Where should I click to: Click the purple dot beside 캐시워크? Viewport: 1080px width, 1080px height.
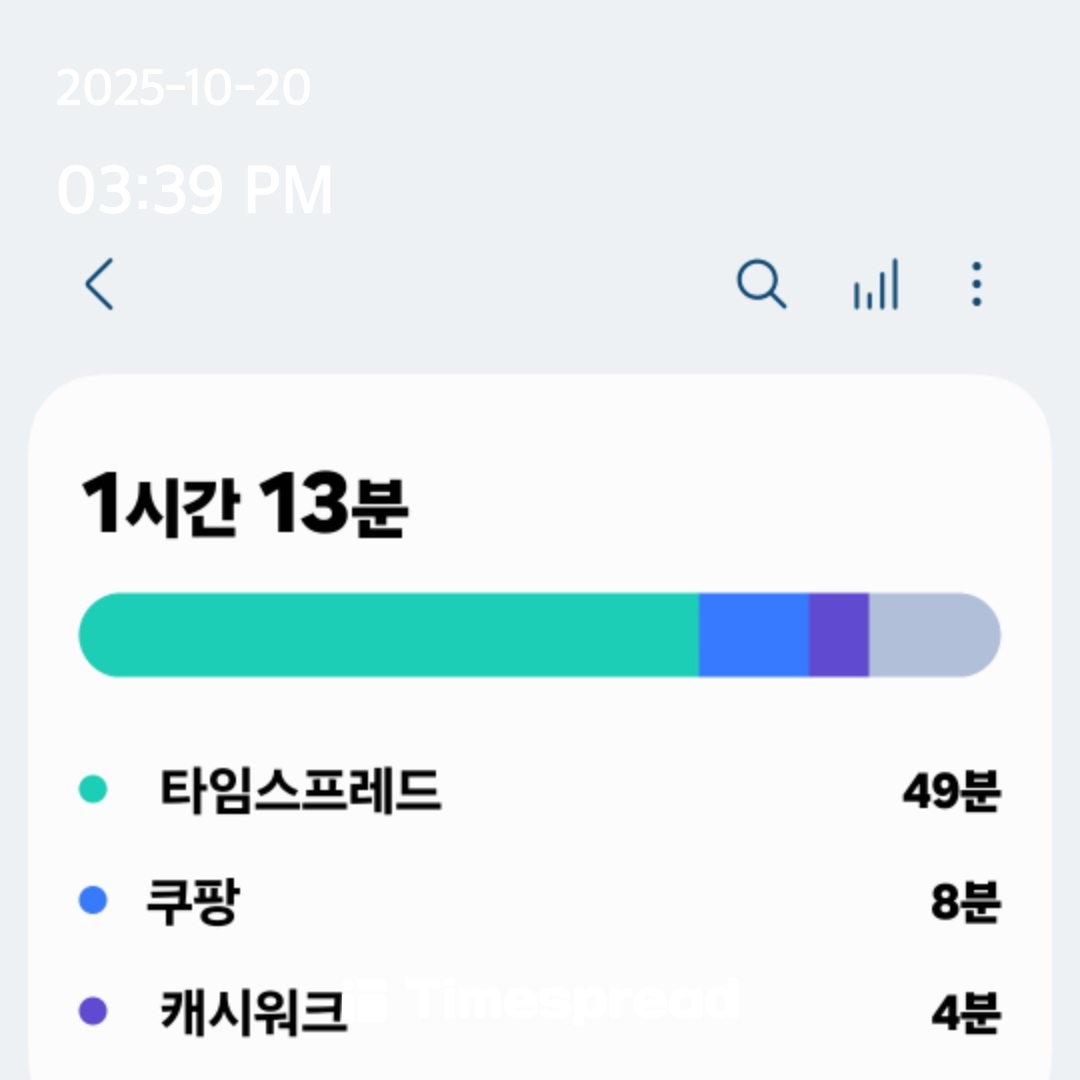pos(93,1011)
